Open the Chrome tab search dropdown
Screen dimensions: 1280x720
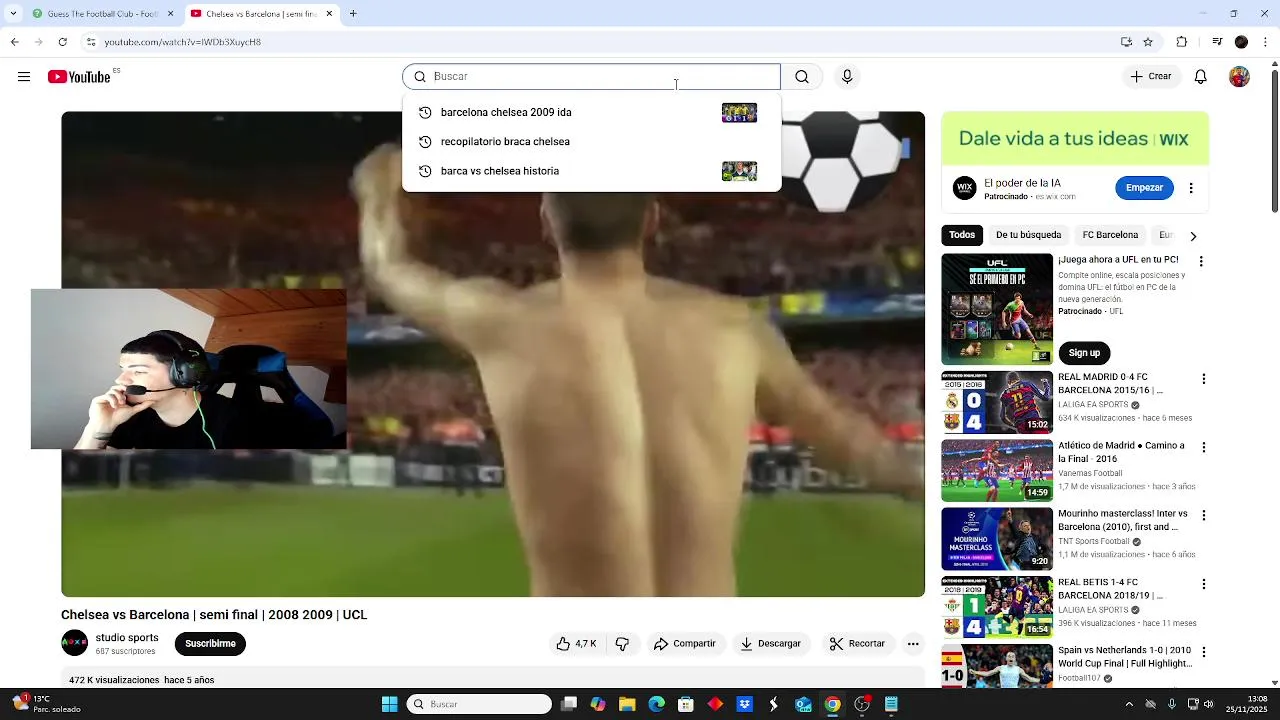[x=13, y=14]
